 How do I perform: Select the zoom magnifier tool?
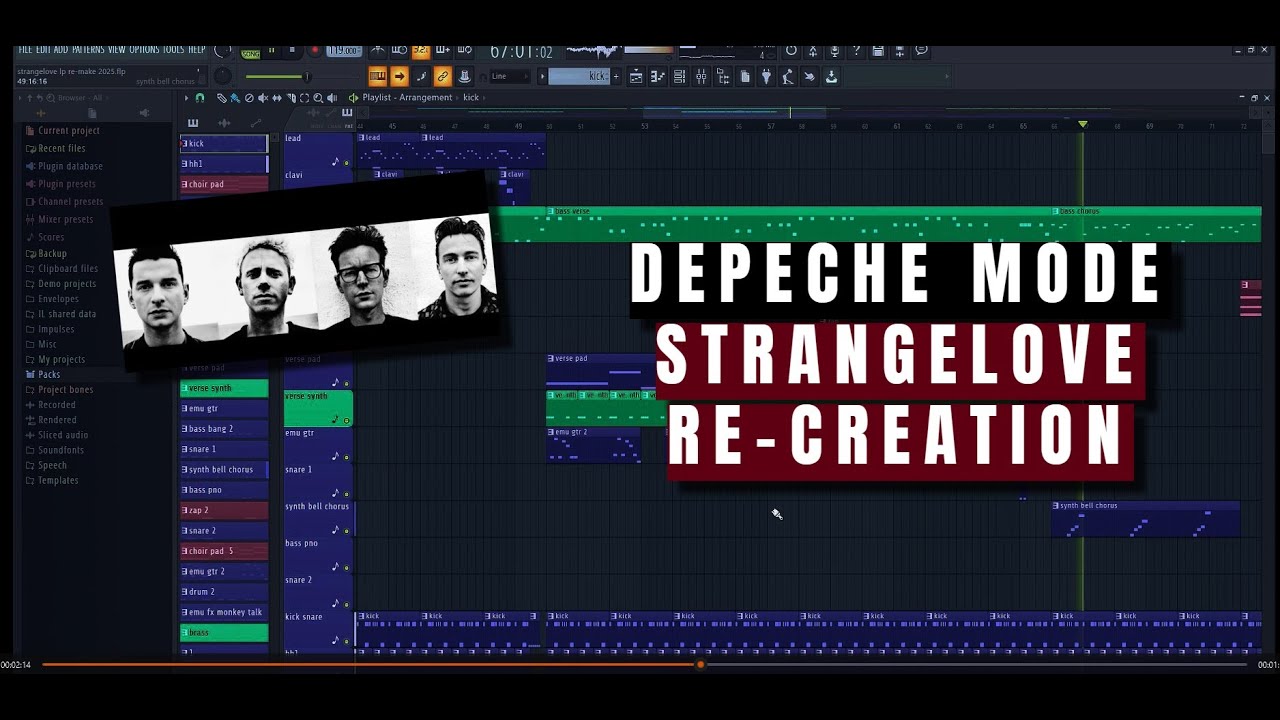[318, 98]
